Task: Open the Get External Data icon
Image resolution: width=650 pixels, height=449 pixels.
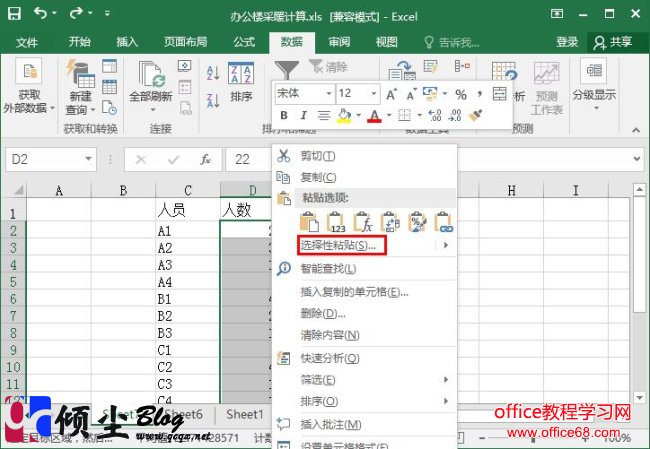Action: pos(29,71)
